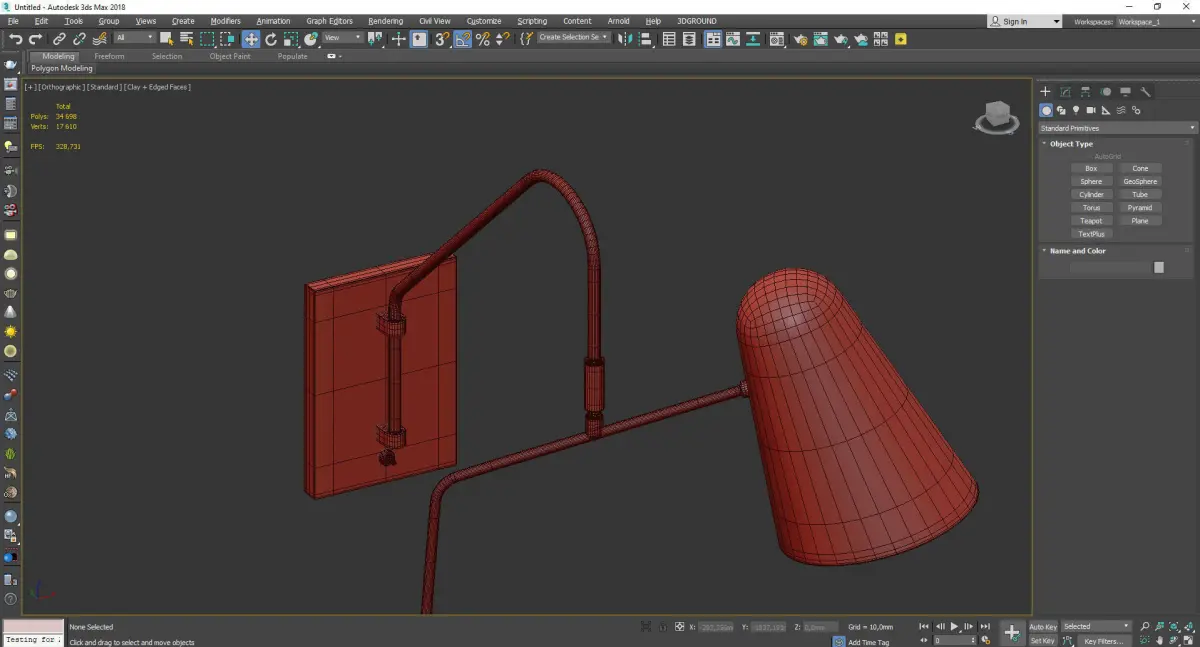Click the Key Filters button
This screenshot has width=1200, height=647.
tap(1102, 640)
